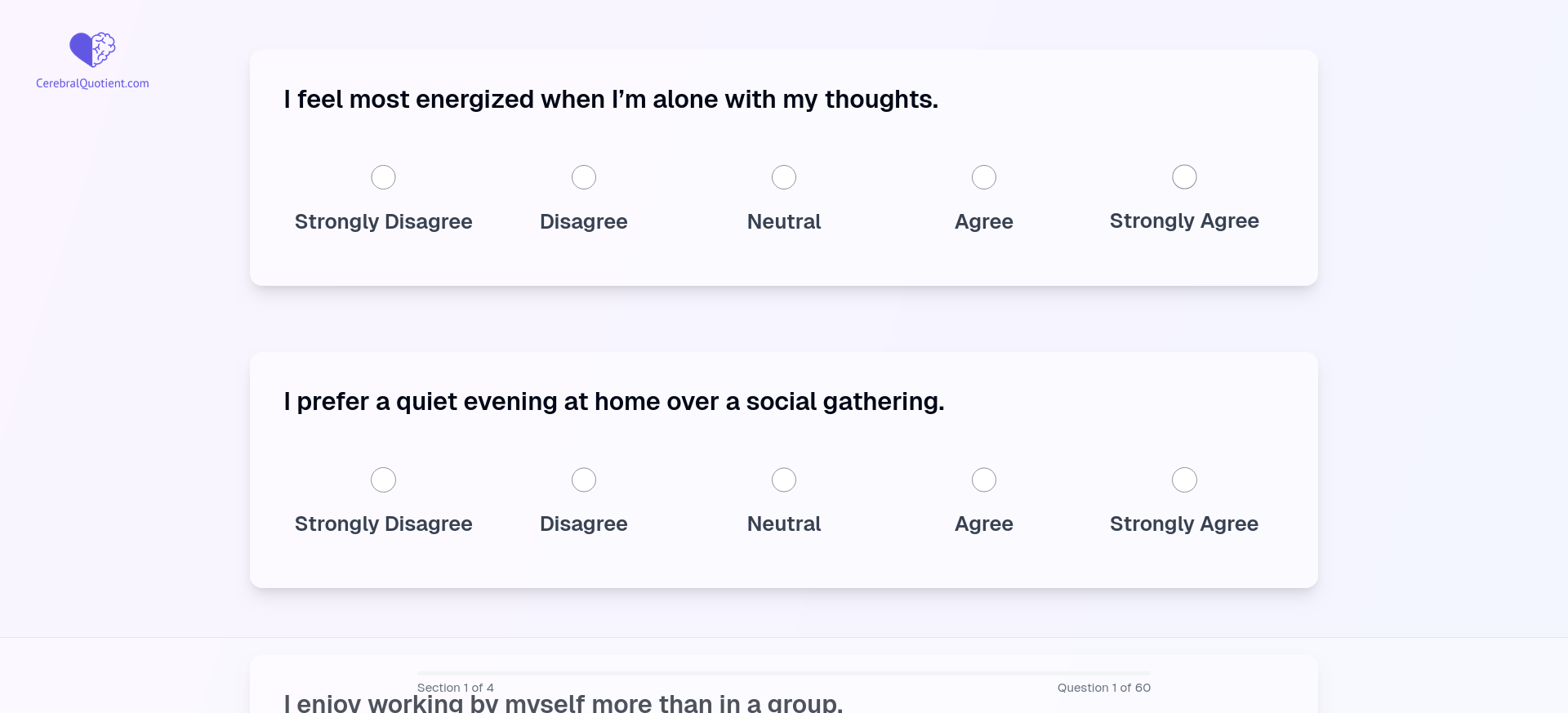Click the CerebralQuotient heart-brain logo icon
This screenshot has height=713, width=1568.
point(92,50)
